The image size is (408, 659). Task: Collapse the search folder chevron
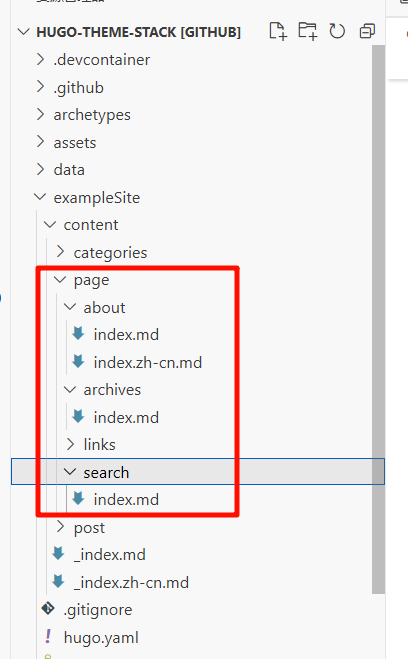tap(70, 472)
